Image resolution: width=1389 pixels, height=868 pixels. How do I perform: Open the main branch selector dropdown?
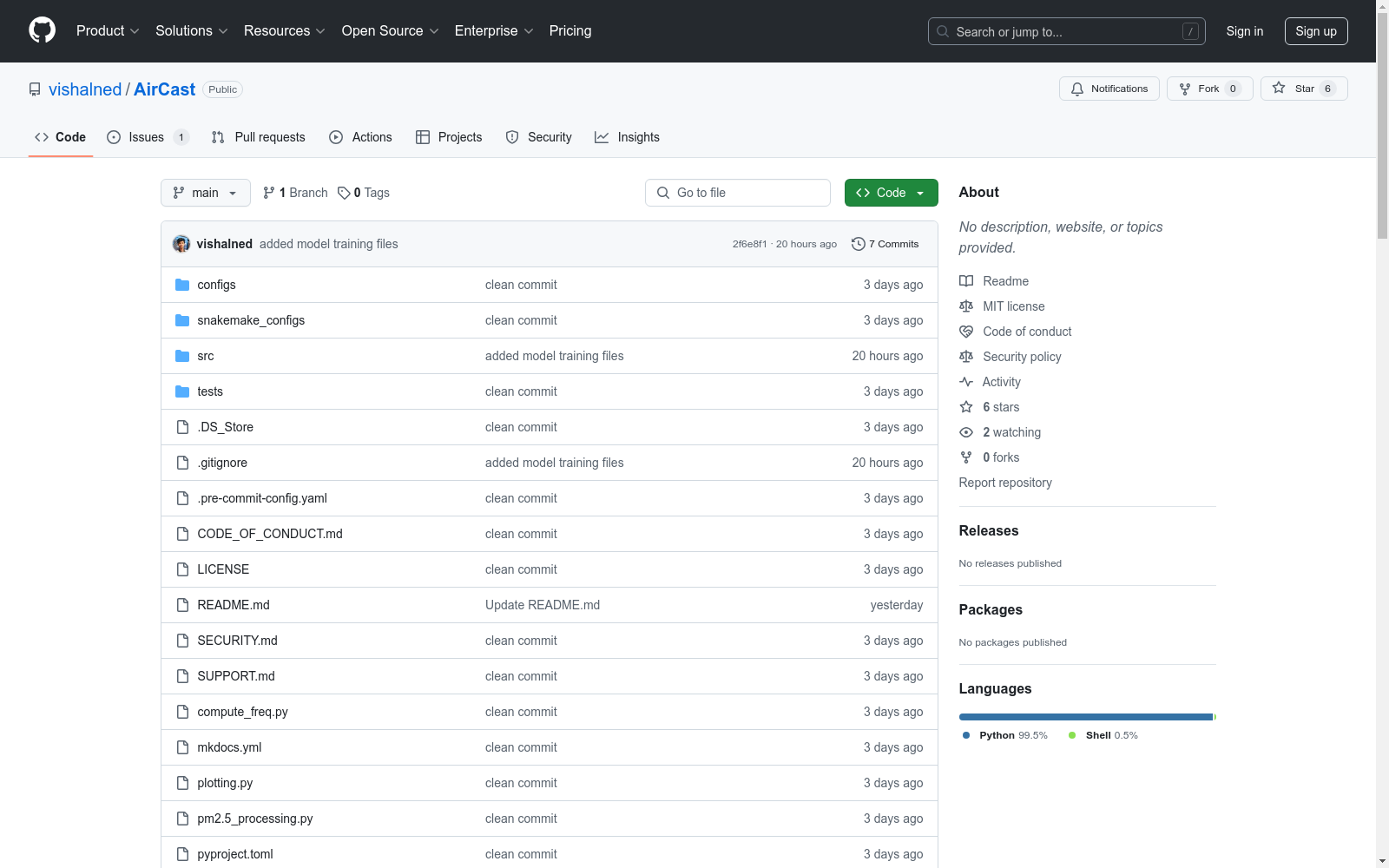[206, 193]
